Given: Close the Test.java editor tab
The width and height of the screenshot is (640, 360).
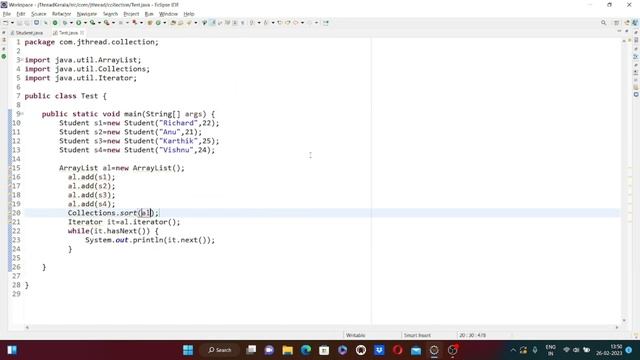Looking at the screenshot, I should pos(82,33).
